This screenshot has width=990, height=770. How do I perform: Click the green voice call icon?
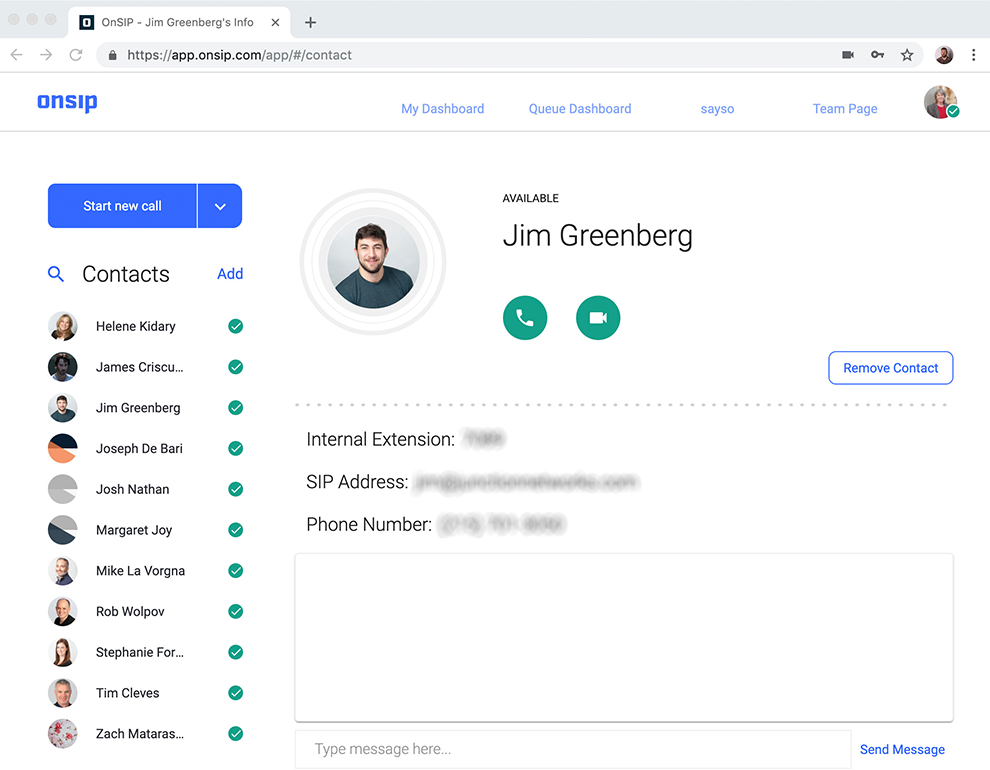(x=525, y=317)
